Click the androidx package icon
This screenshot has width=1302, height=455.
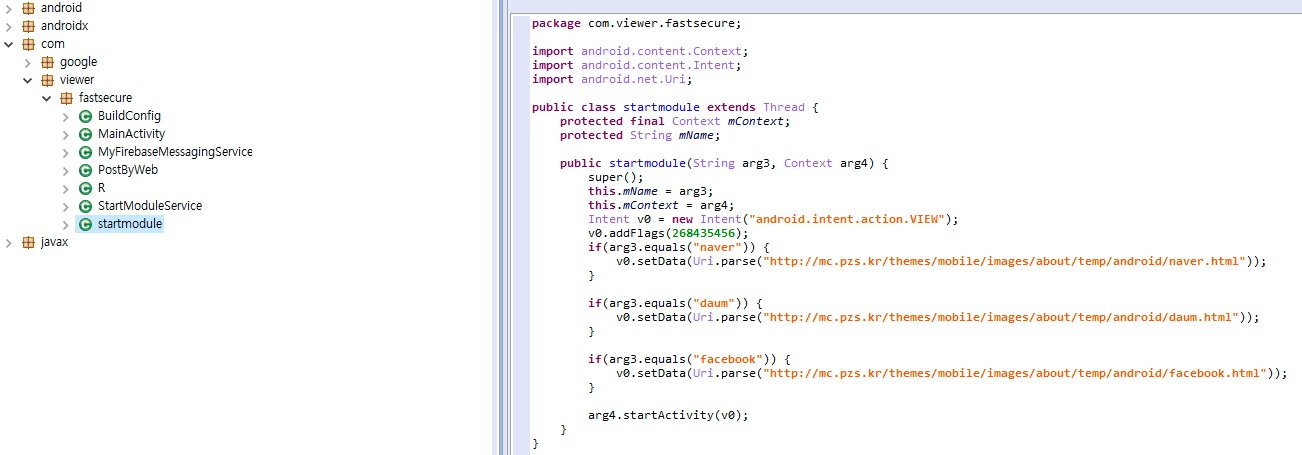[x=27, y=26]
